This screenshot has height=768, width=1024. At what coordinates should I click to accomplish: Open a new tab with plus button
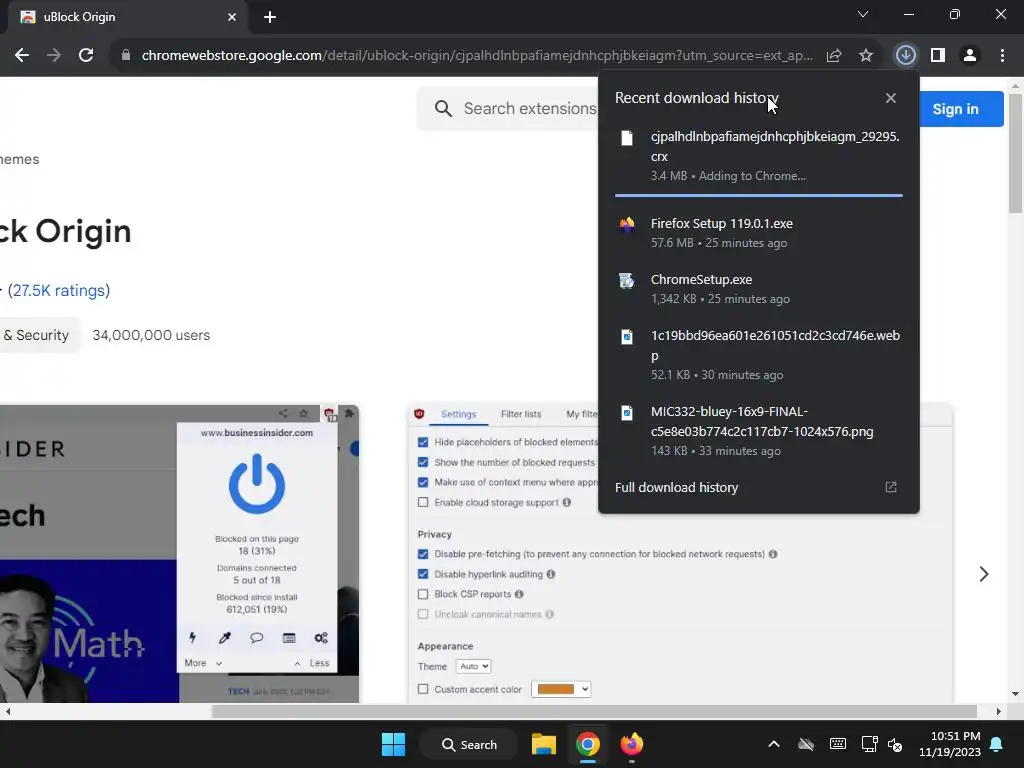point(270,17)
